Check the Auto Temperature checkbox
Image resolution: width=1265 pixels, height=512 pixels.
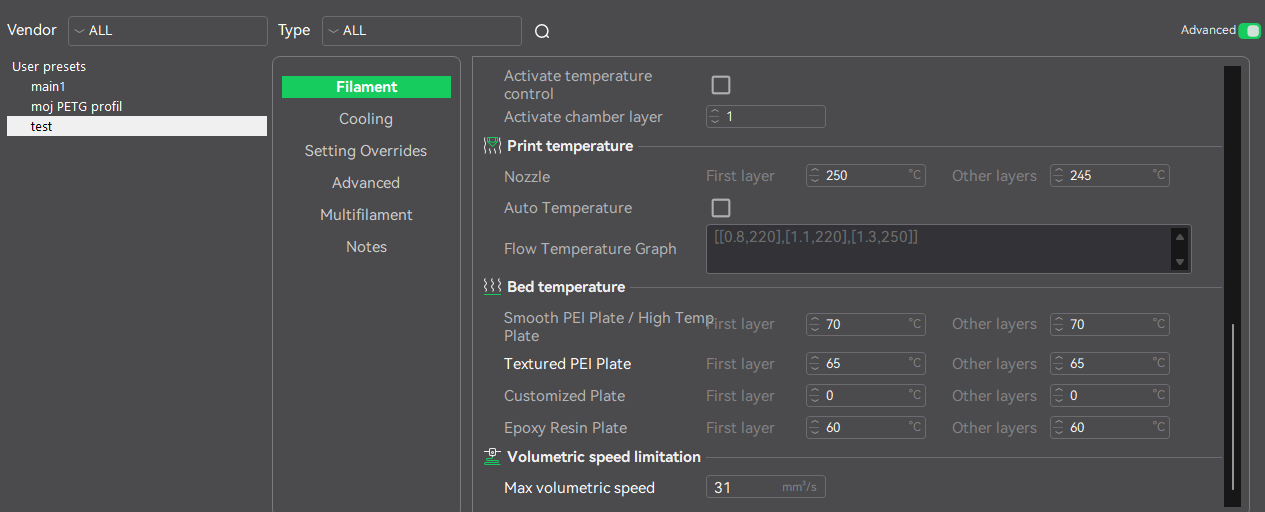(x=720, y=208)
